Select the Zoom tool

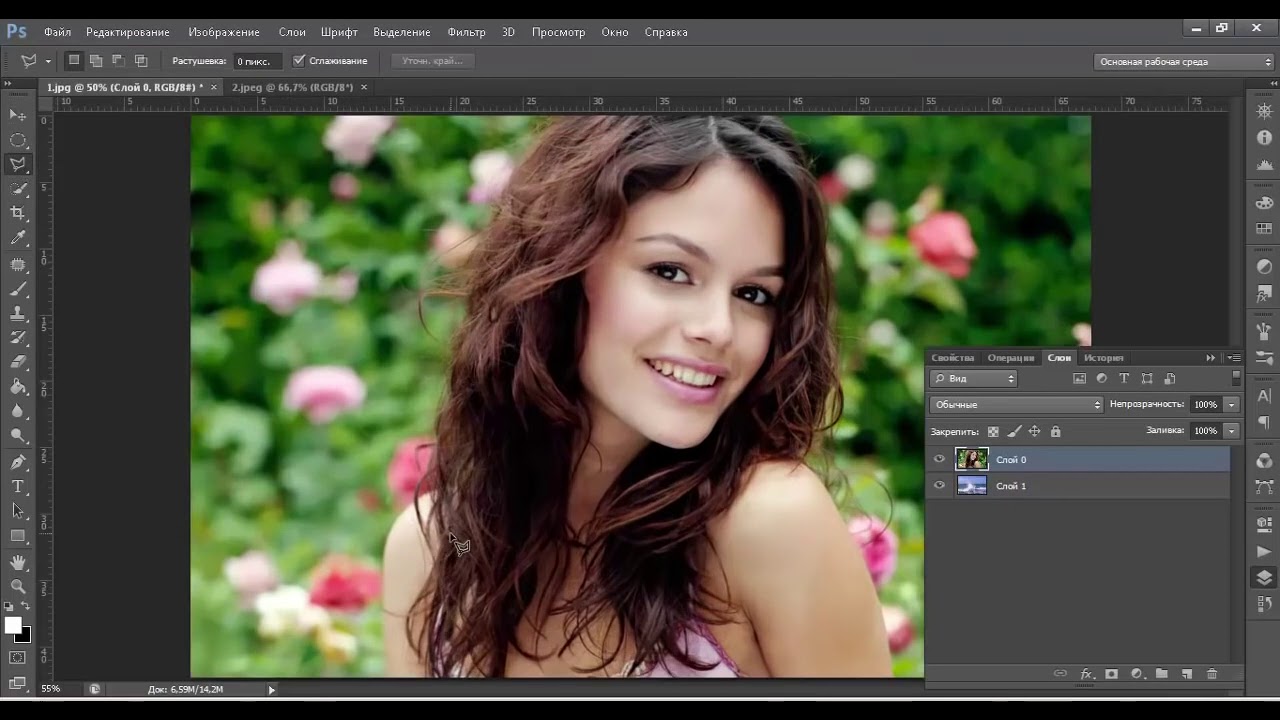pyautogui.click(x=18, y=587)
